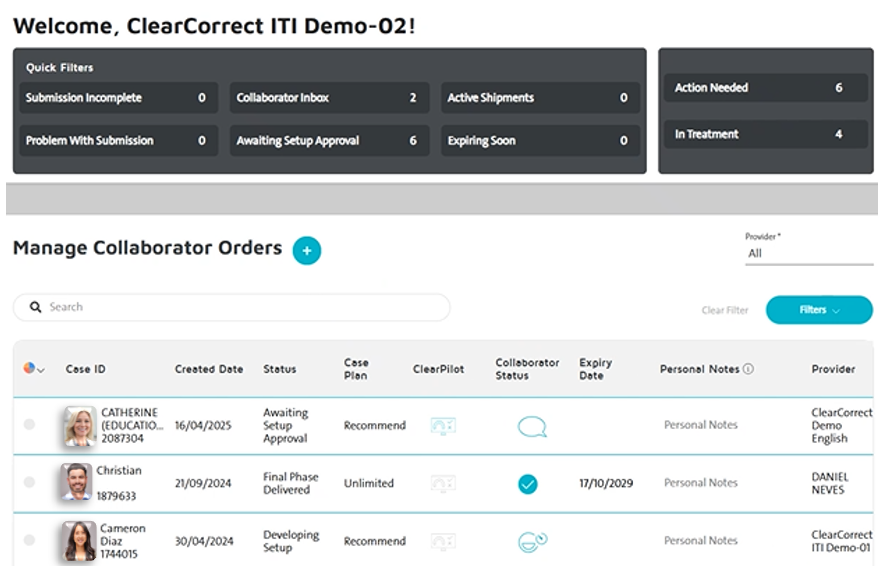Click case ID 1744015 text
Image resolution: width=878 pixels, height=566 pixels.
coord(119,554)
